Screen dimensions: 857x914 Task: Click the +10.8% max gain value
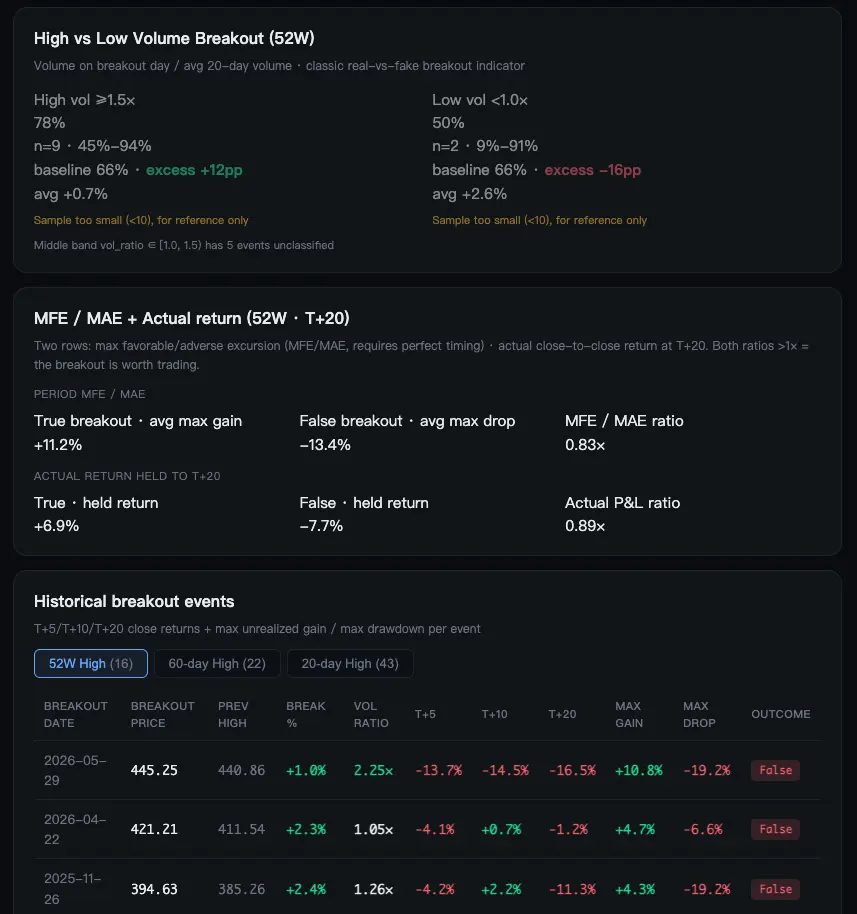click(x=639, y=770)
